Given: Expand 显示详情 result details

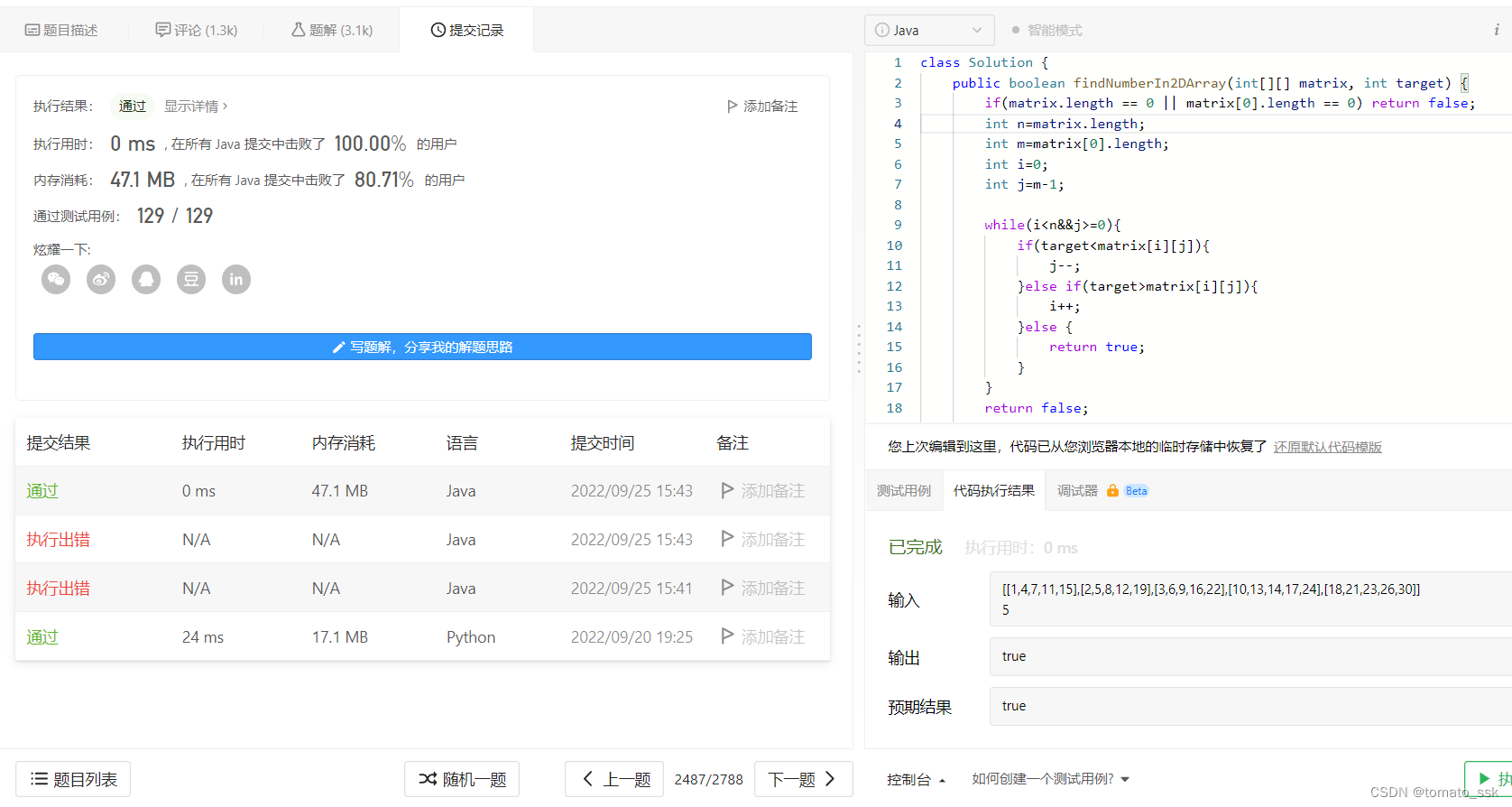Looking at the screenshot, I should 196,107.
